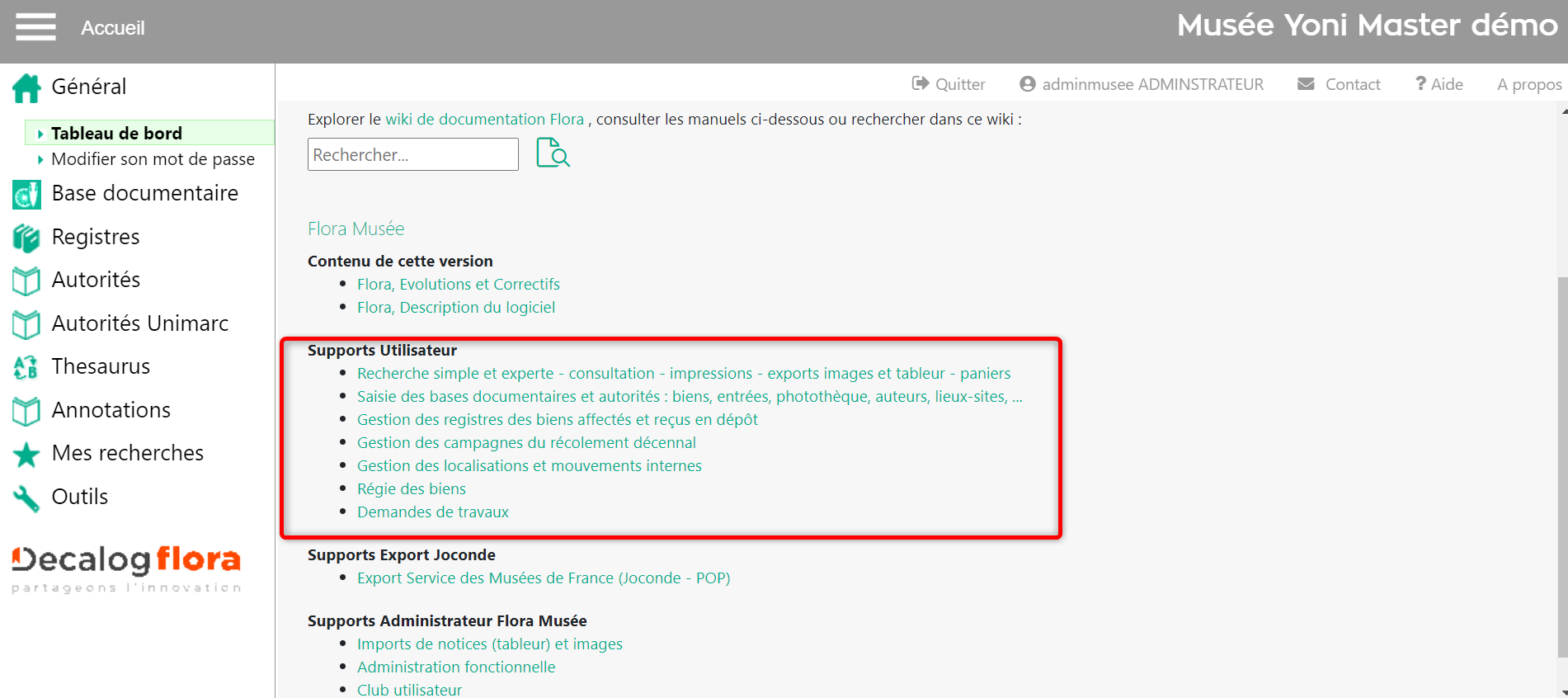
Task: Open Flora, Description du logiciel
Action: (x=456, y=307)
